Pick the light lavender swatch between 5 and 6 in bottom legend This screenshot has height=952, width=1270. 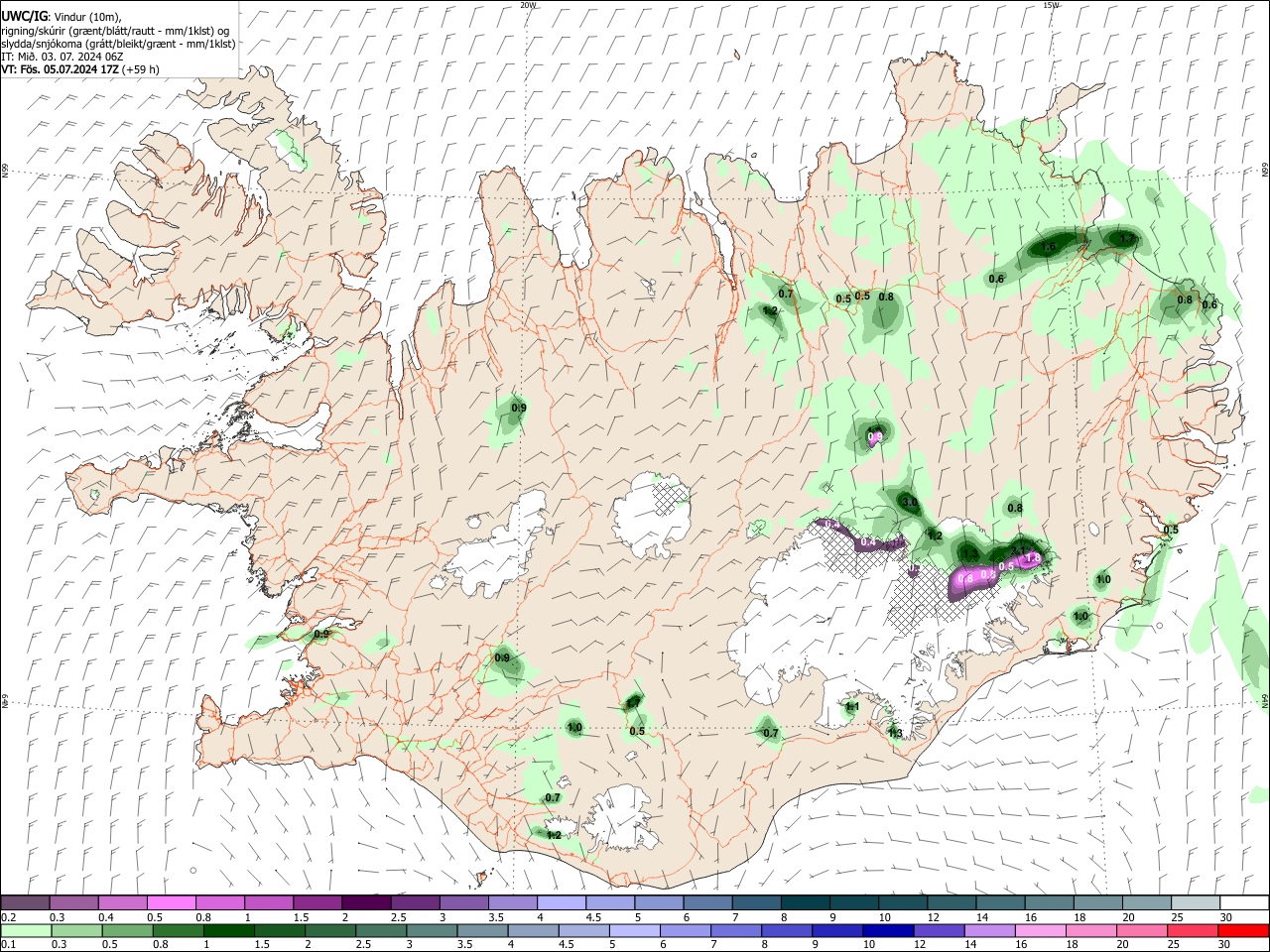(633, 931)
